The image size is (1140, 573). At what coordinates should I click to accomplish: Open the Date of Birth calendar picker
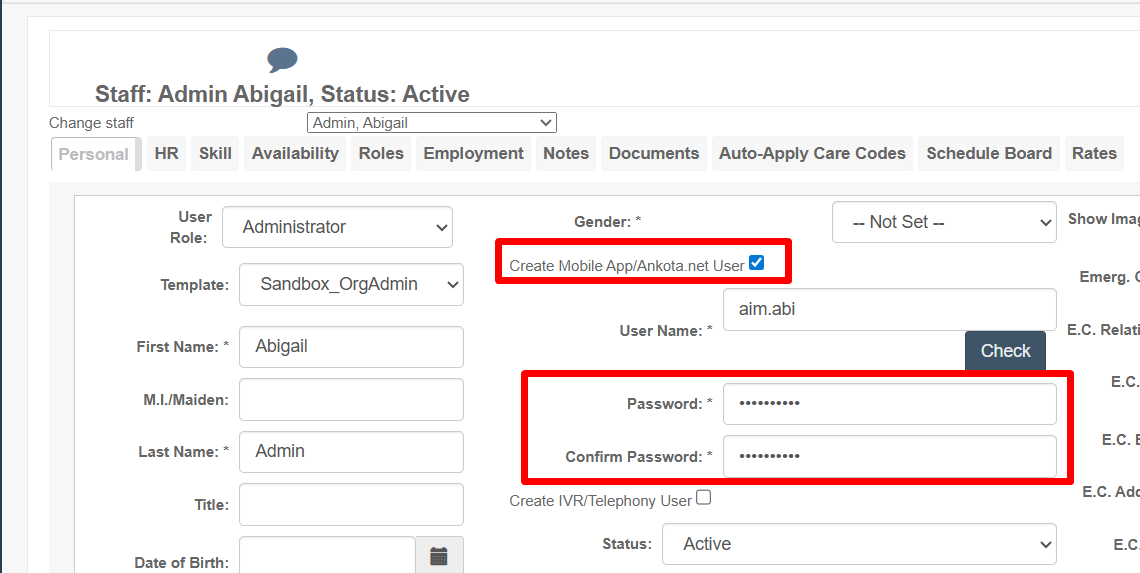[x=439, y=557]
